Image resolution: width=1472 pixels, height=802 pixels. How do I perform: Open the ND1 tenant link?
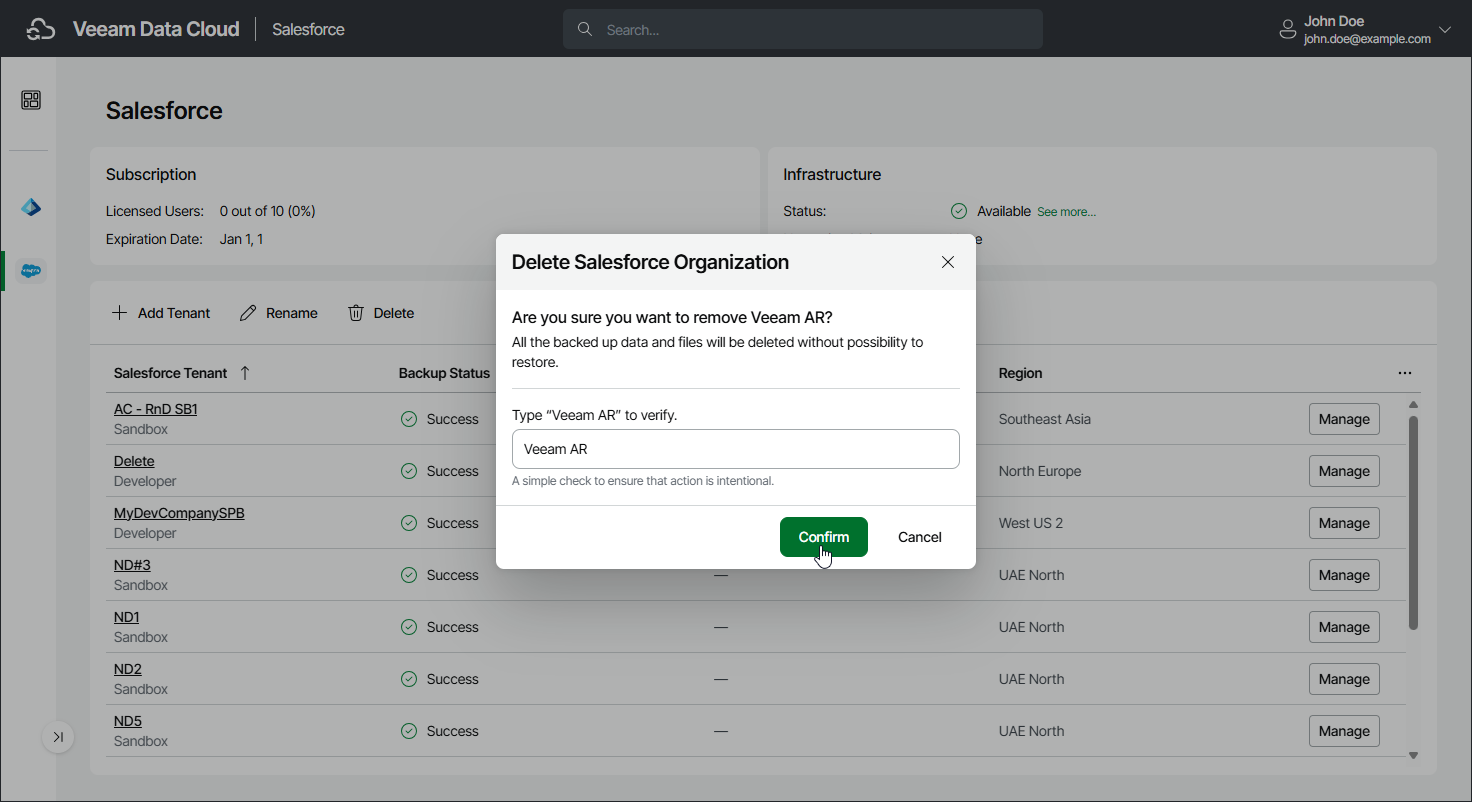point(127,617)
